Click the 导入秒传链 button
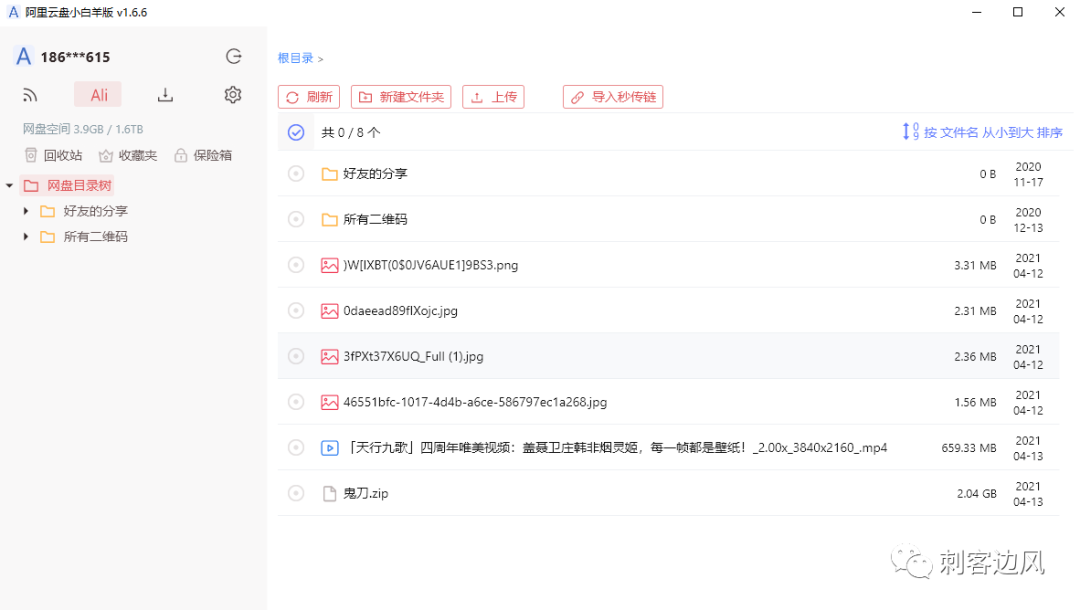Image resolution: width=1080 pixels, height=610 pixels. (613, 97)
